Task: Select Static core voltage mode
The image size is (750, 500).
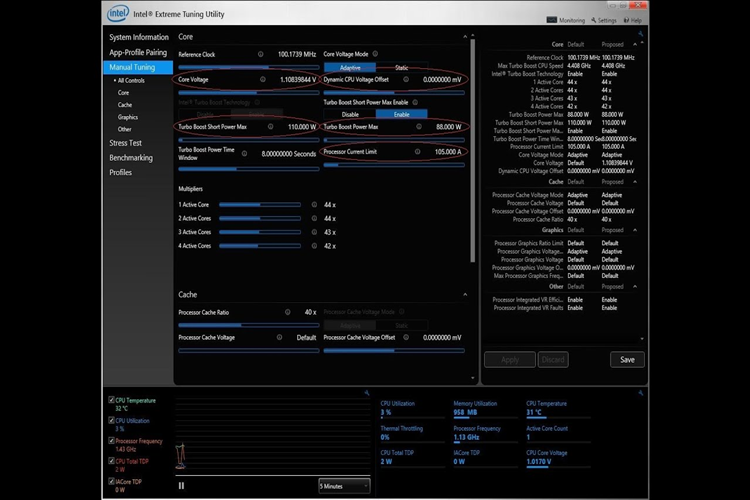Action: pyautogui.click(x=402, y=67)
